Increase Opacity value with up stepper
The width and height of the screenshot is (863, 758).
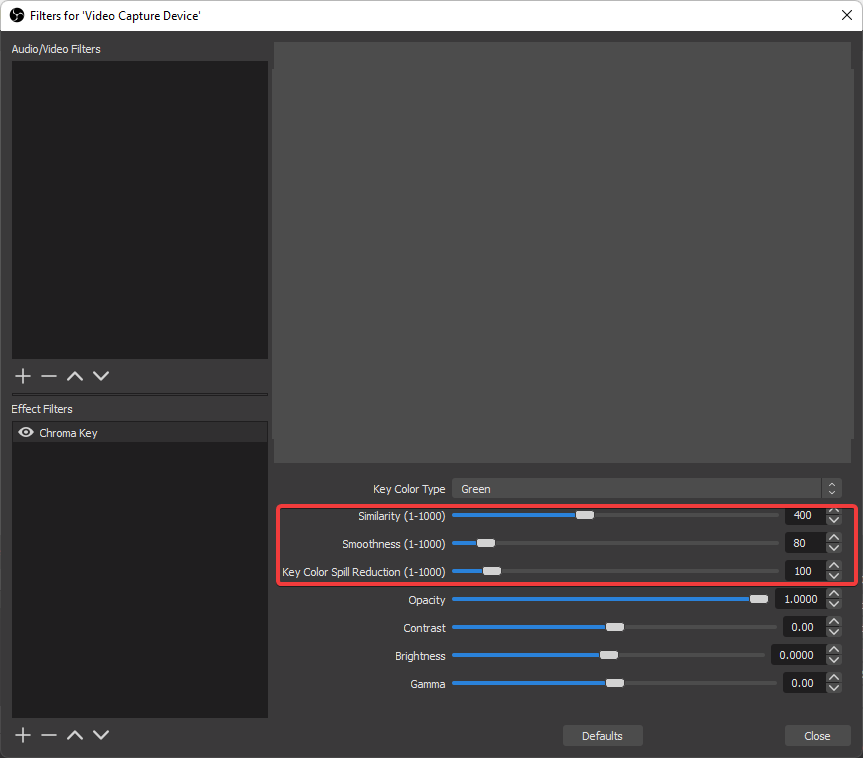tap(834, 594)
